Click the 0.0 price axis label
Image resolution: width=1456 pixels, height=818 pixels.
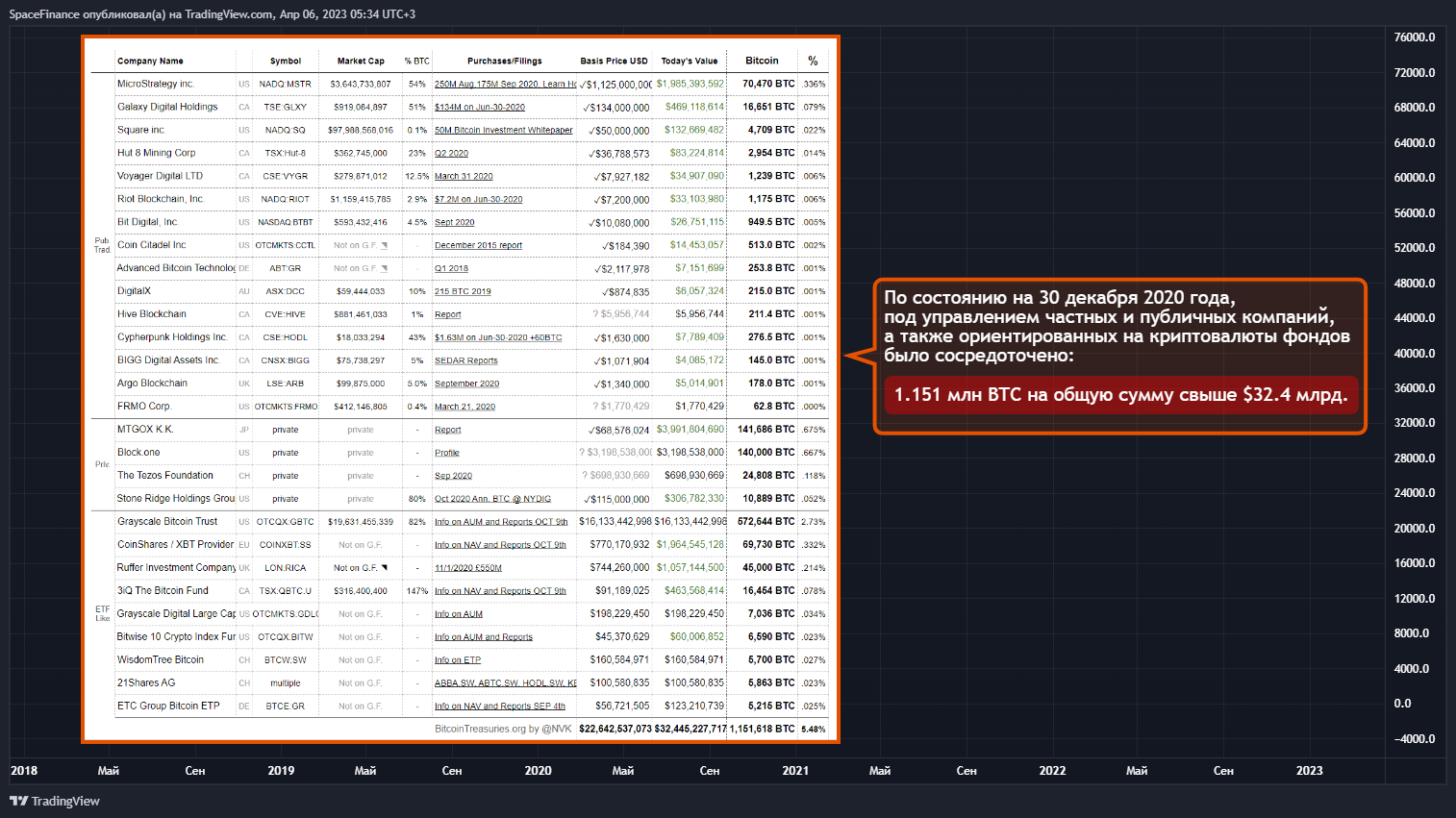(x=1403, y=704)
